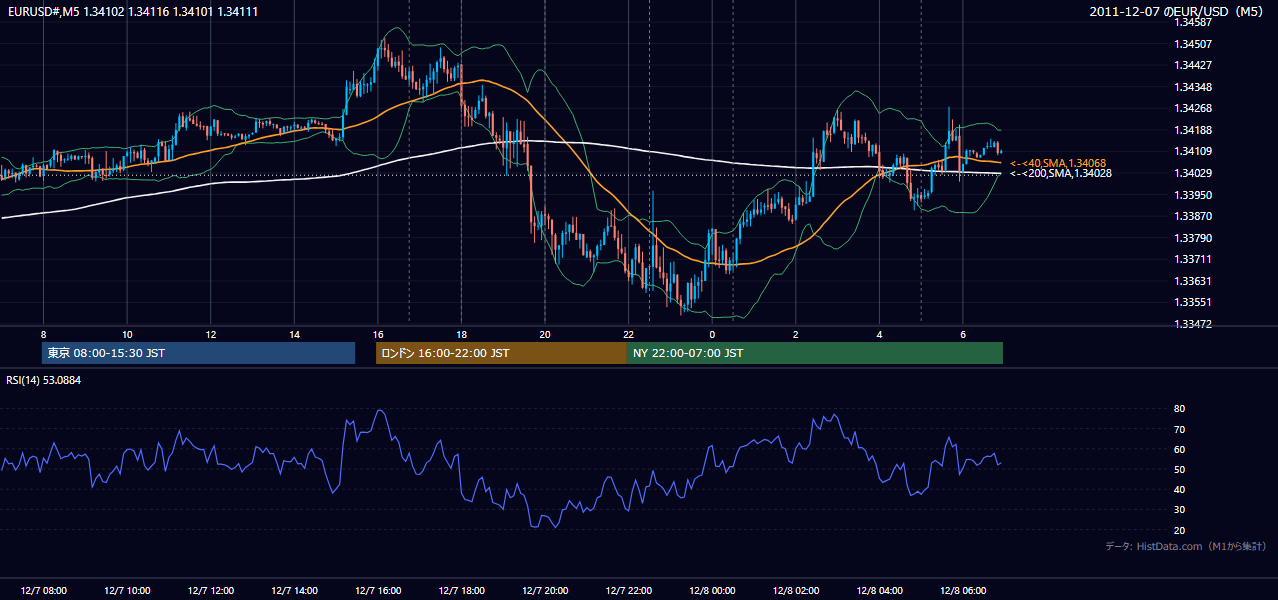The height and width of the screenshot is (600, 1278).
Task: Click the 12/7 08:00 bottom time label
Action: pyautogui.click(x=43, y=590)
